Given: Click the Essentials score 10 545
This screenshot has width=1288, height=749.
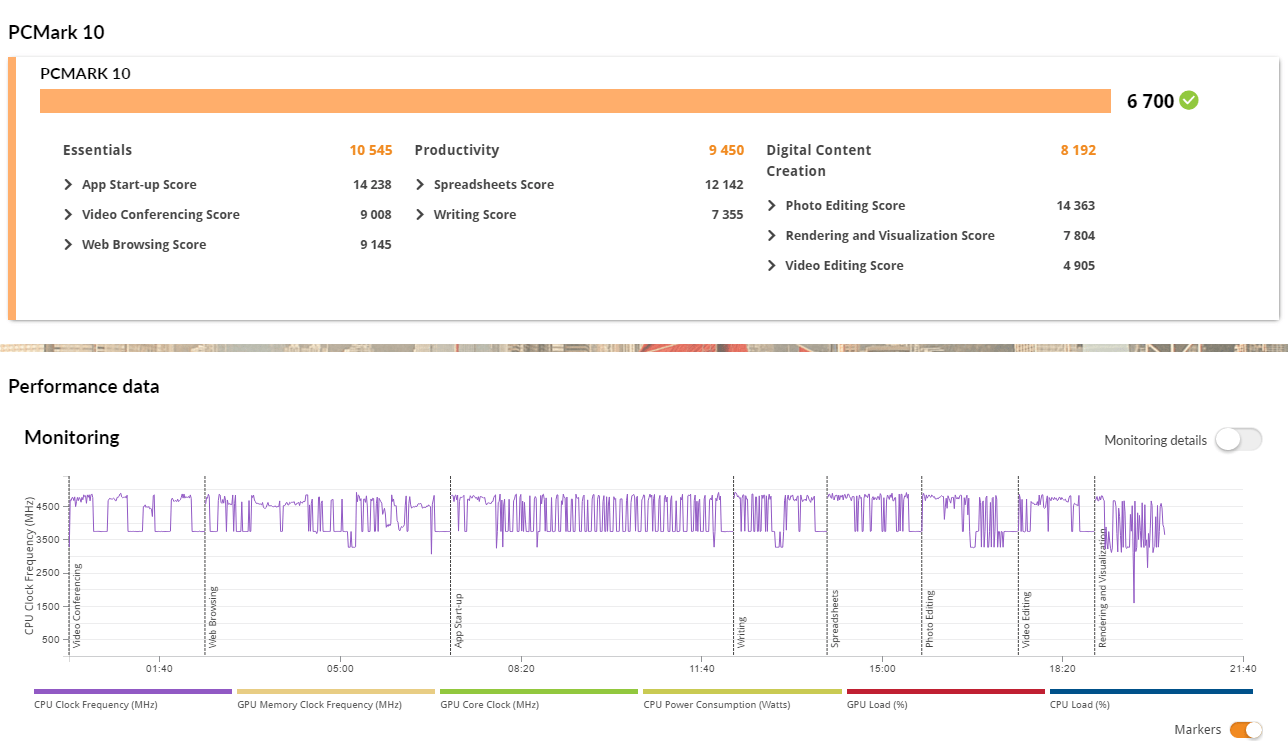Looking at the screenshot, I should pos(370,150).
